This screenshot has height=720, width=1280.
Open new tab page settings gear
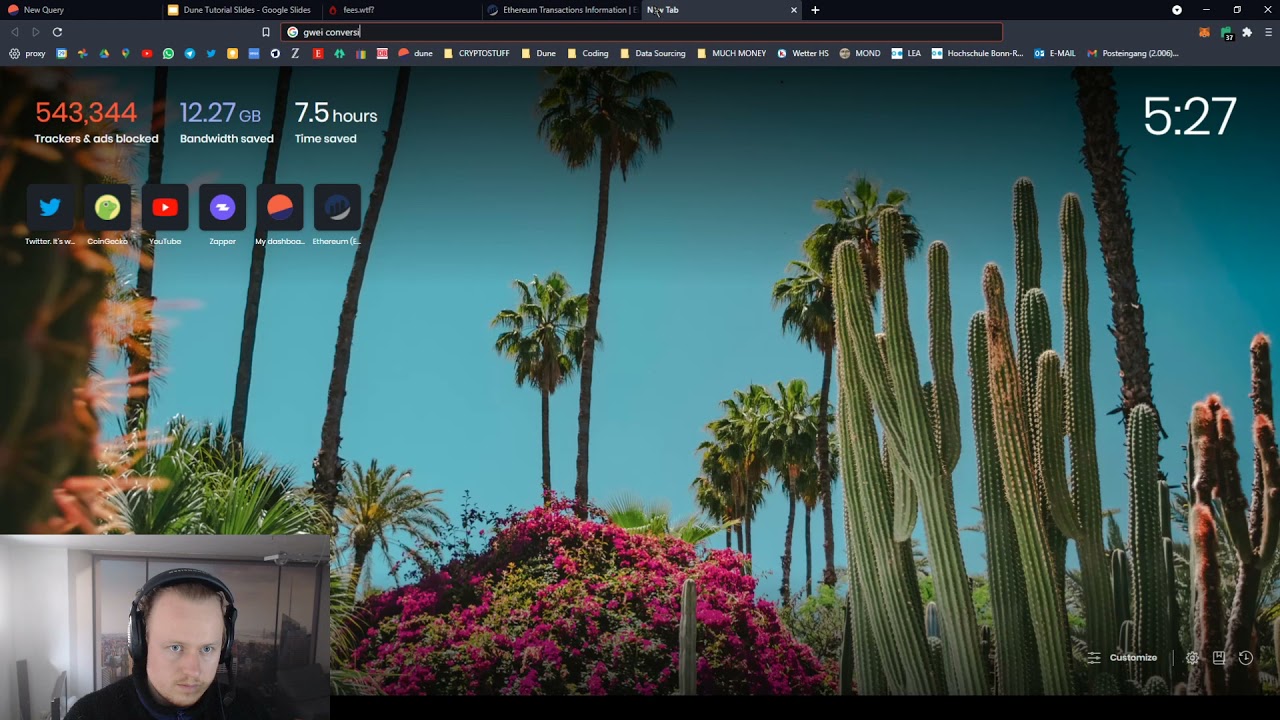point(1192,657)
